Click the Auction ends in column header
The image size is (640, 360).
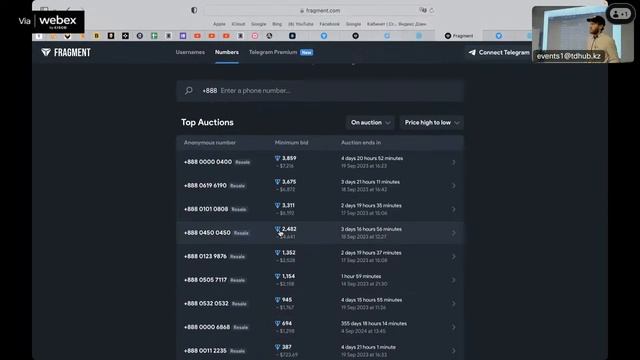[x=361, y=143]
